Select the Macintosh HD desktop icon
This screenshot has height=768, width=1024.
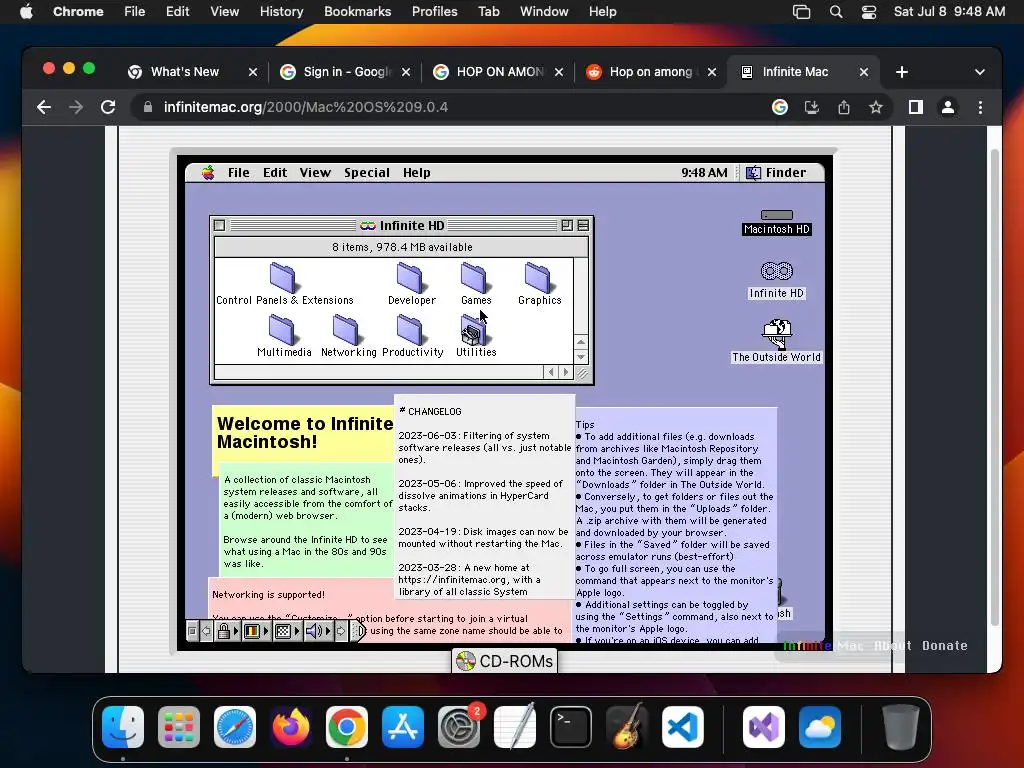(776, 222)
